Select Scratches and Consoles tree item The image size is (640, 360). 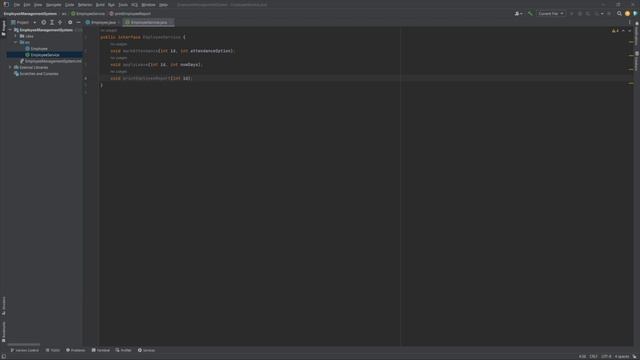(39, 74)
